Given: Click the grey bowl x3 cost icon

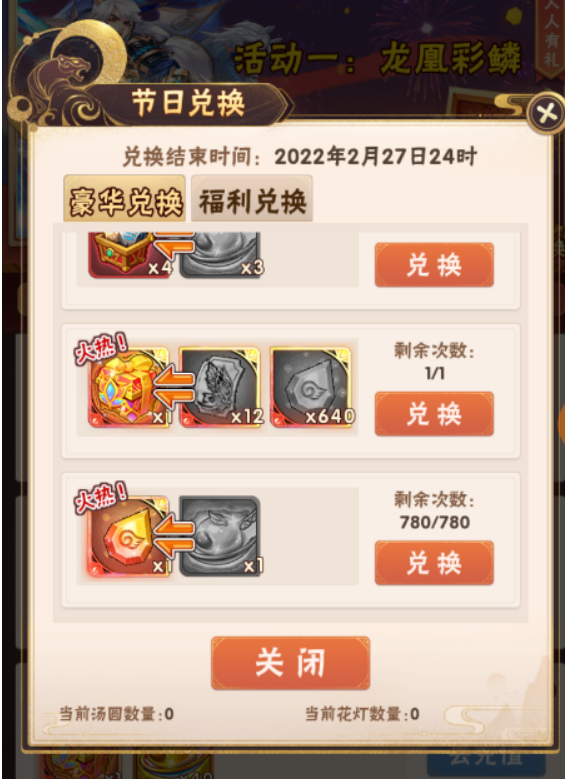Looking at the screenshot, I should 220,255.
